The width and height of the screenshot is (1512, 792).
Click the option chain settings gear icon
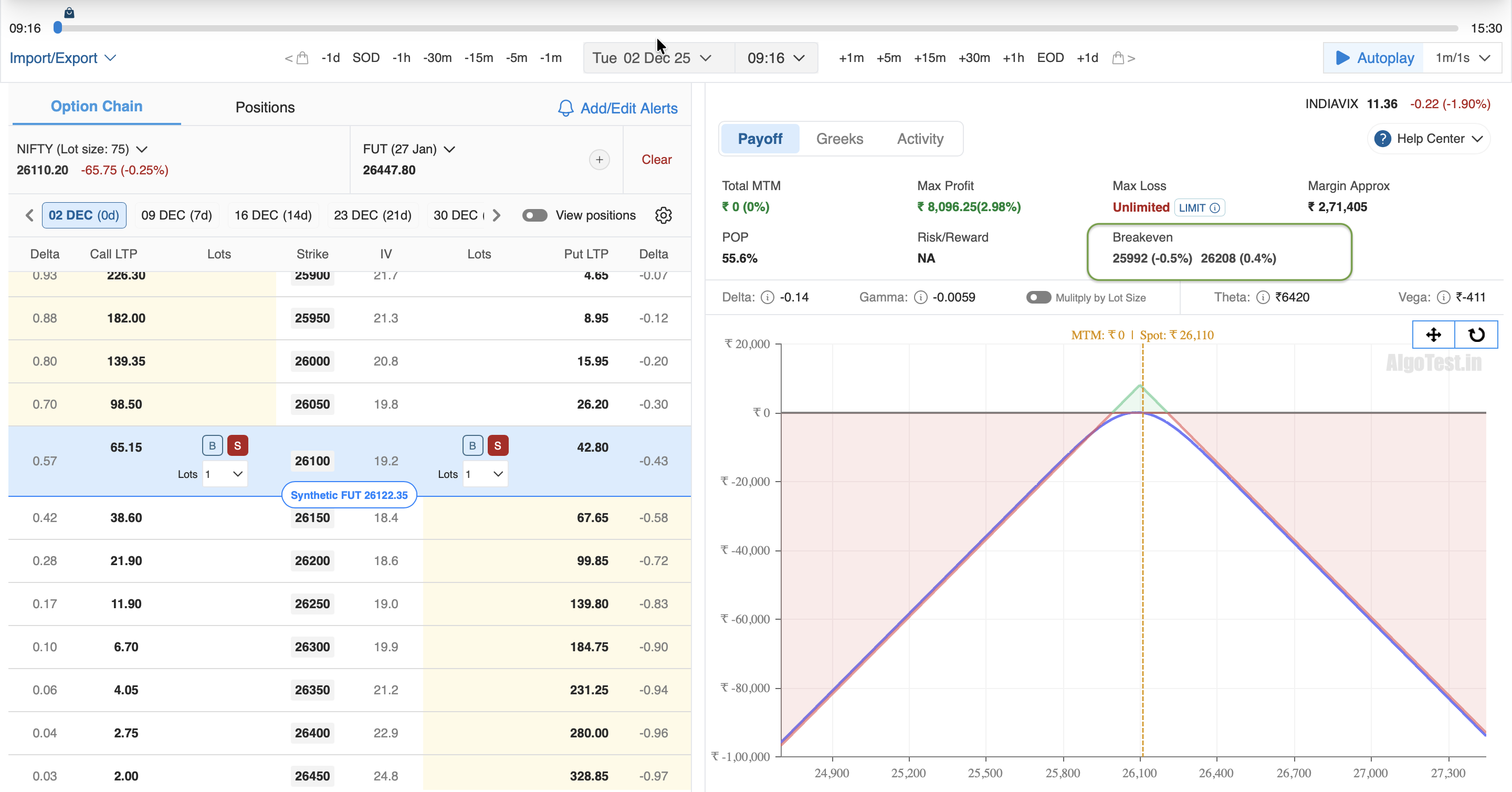click(x=663, y=215)
